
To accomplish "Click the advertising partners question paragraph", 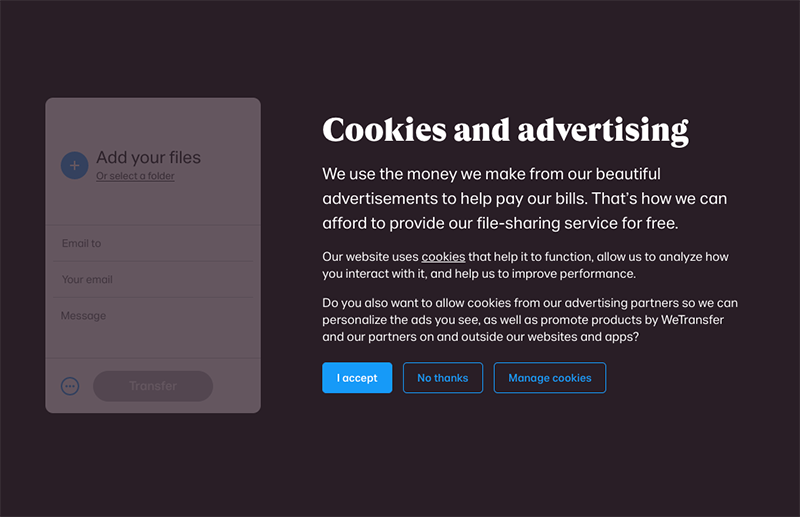I will click(530, 319).
